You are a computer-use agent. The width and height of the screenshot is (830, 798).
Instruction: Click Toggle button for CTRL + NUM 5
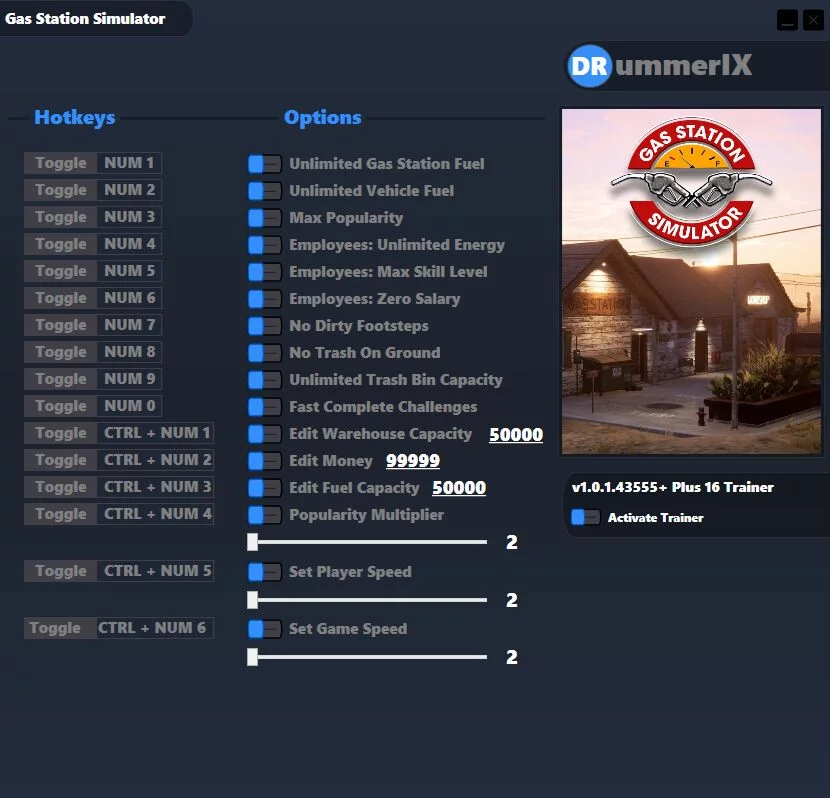61,571
